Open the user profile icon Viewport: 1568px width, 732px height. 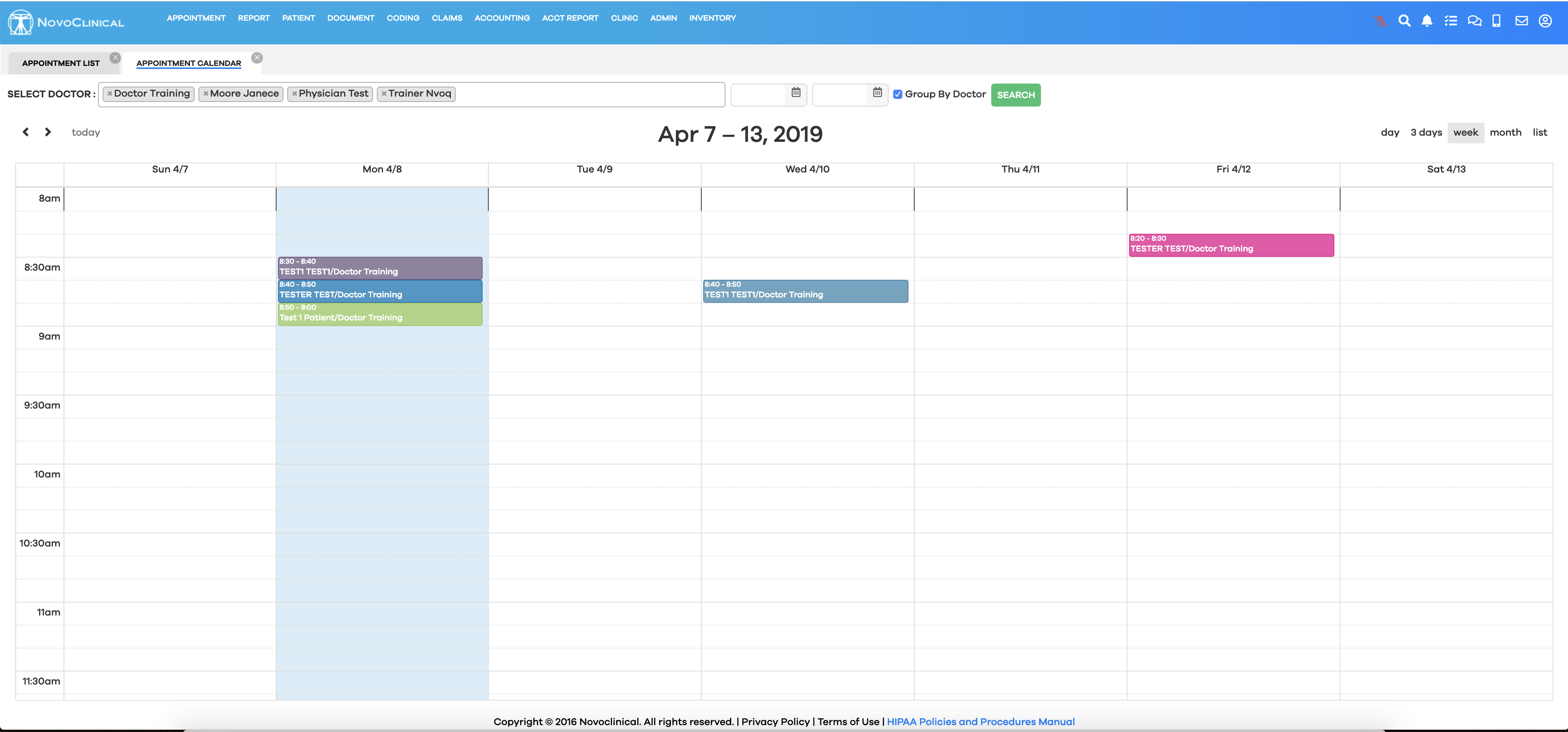tap(1545, 21)
